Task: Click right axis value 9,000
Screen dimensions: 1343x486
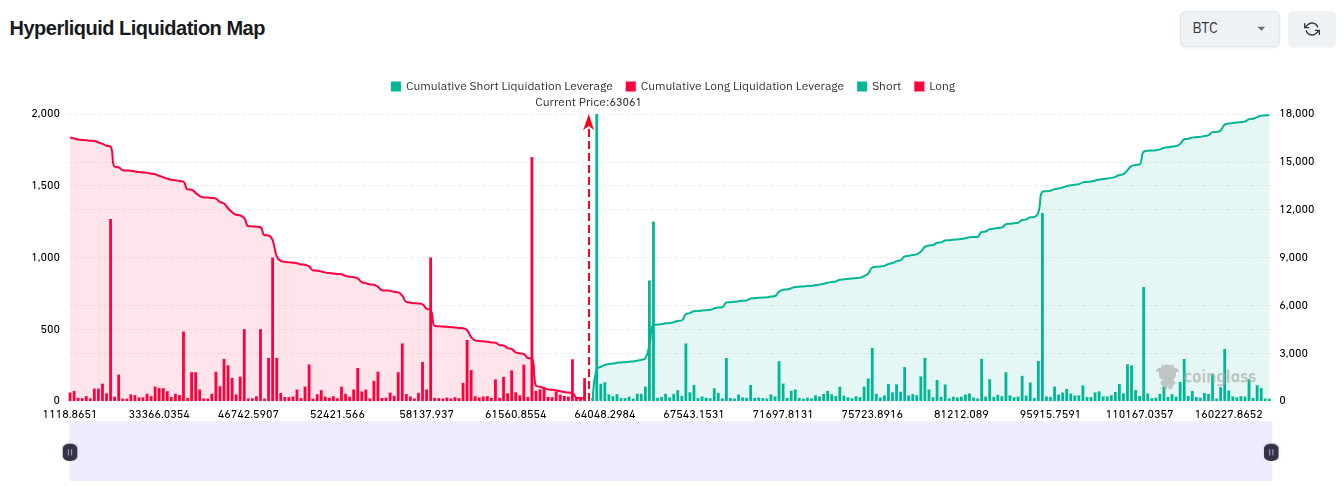Action: coord(1293,257)
